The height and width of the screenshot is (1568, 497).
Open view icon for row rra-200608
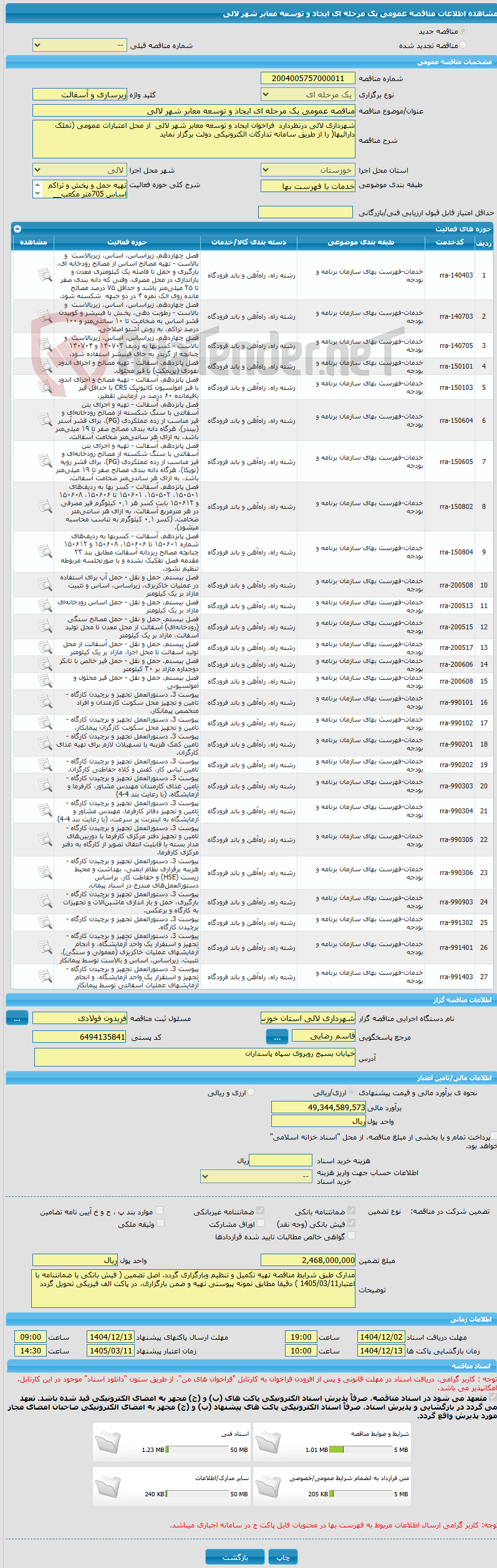(45, 681)
